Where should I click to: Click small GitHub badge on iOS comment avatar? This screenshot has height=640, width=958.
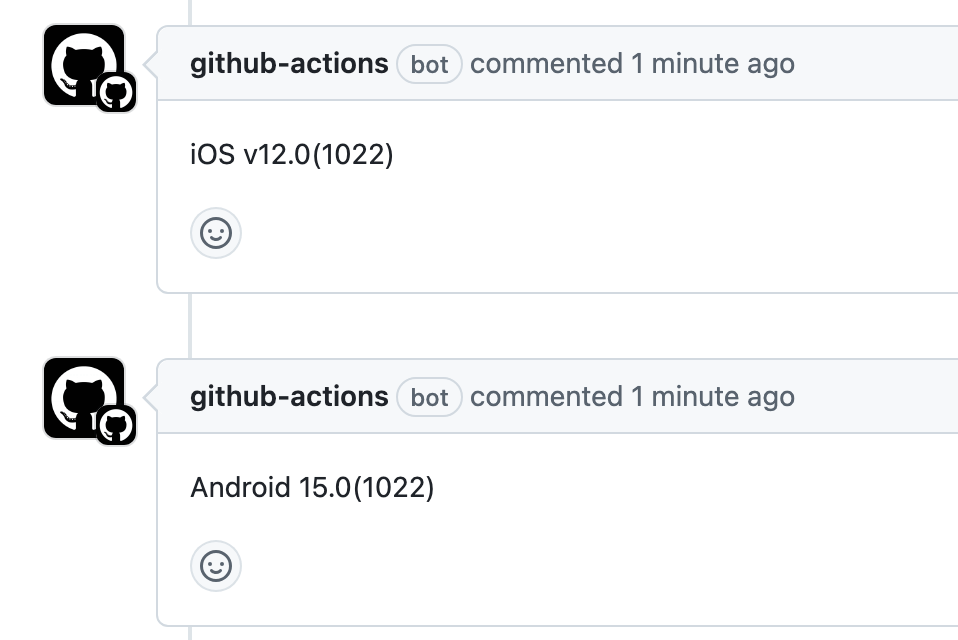point(116,92)
